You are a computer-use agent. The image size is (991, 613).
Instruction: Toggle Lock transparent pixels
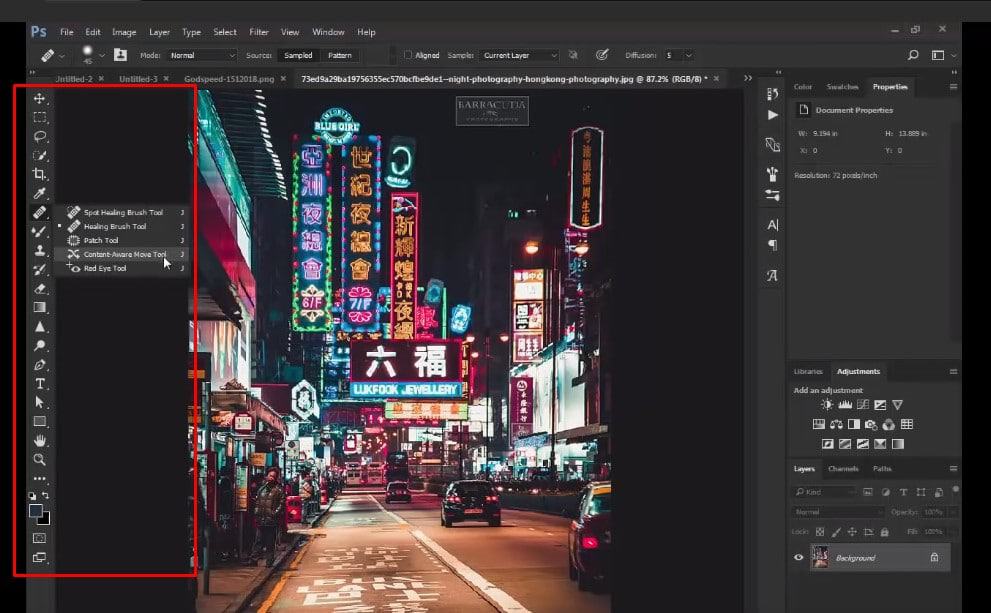[820, 532]
